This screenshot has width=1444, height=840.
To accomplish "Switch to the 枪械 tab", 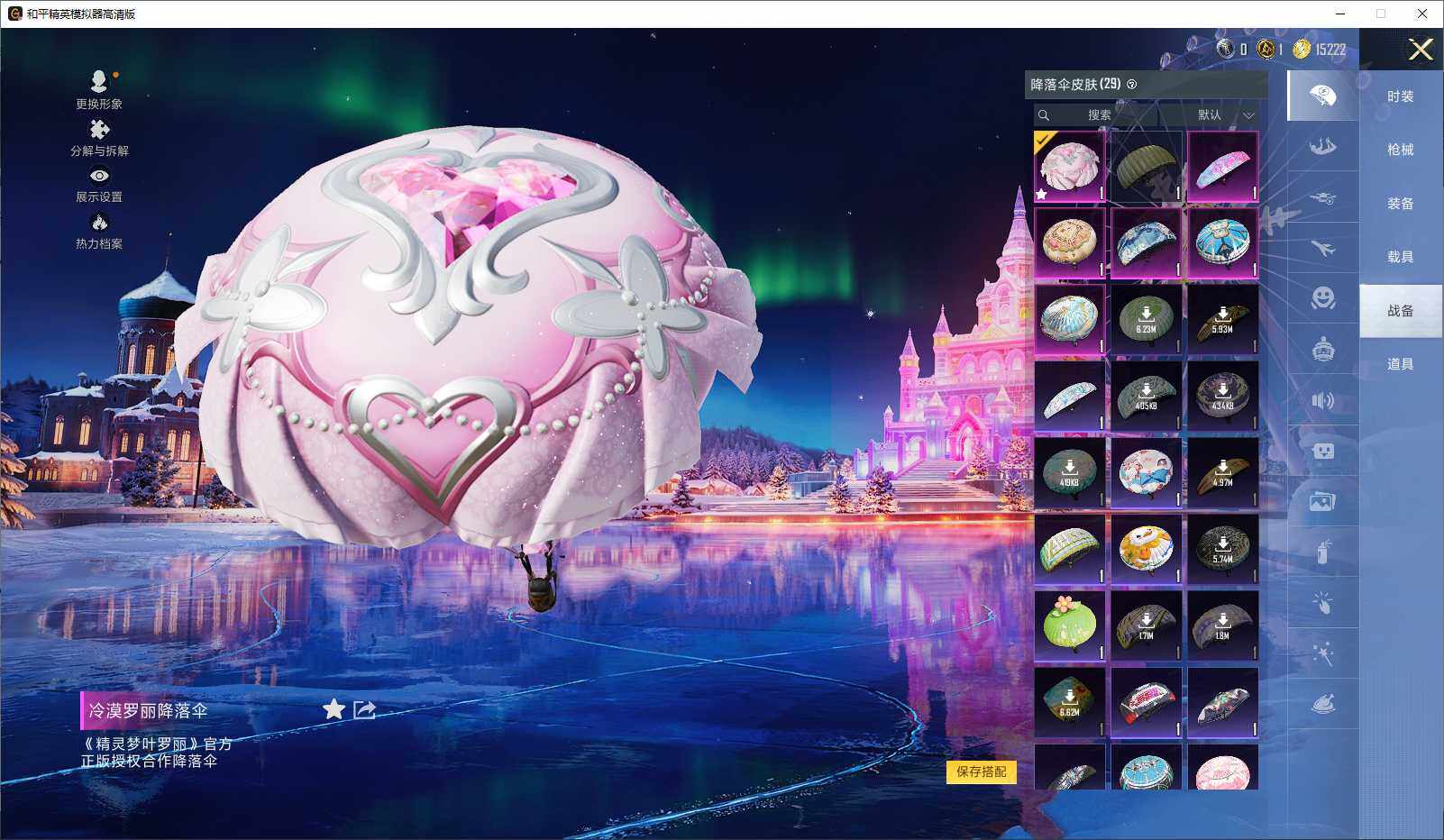I will pyautogui.click(x=1400, y=150).
